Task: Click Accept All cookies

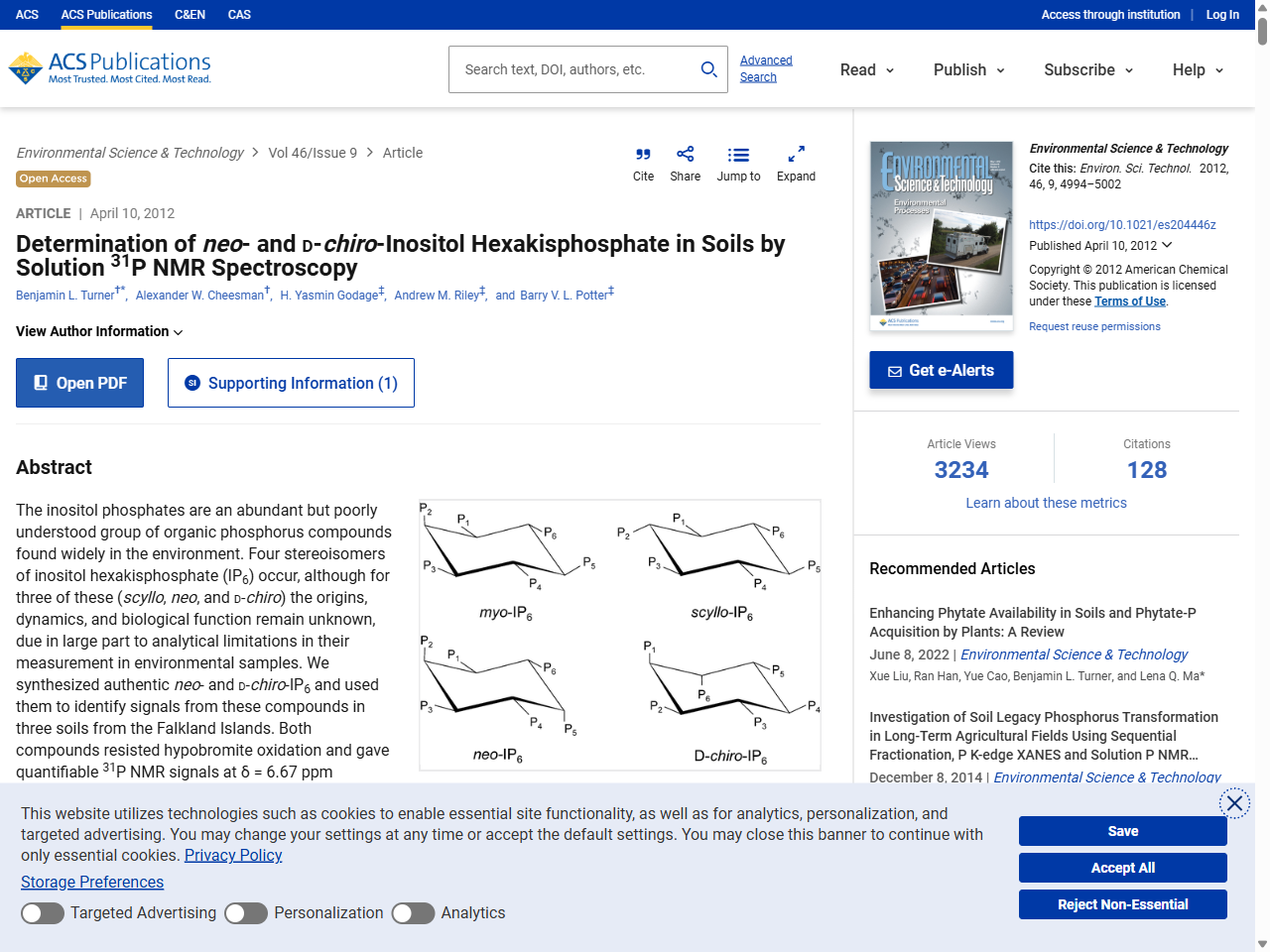Action: 1122,868
